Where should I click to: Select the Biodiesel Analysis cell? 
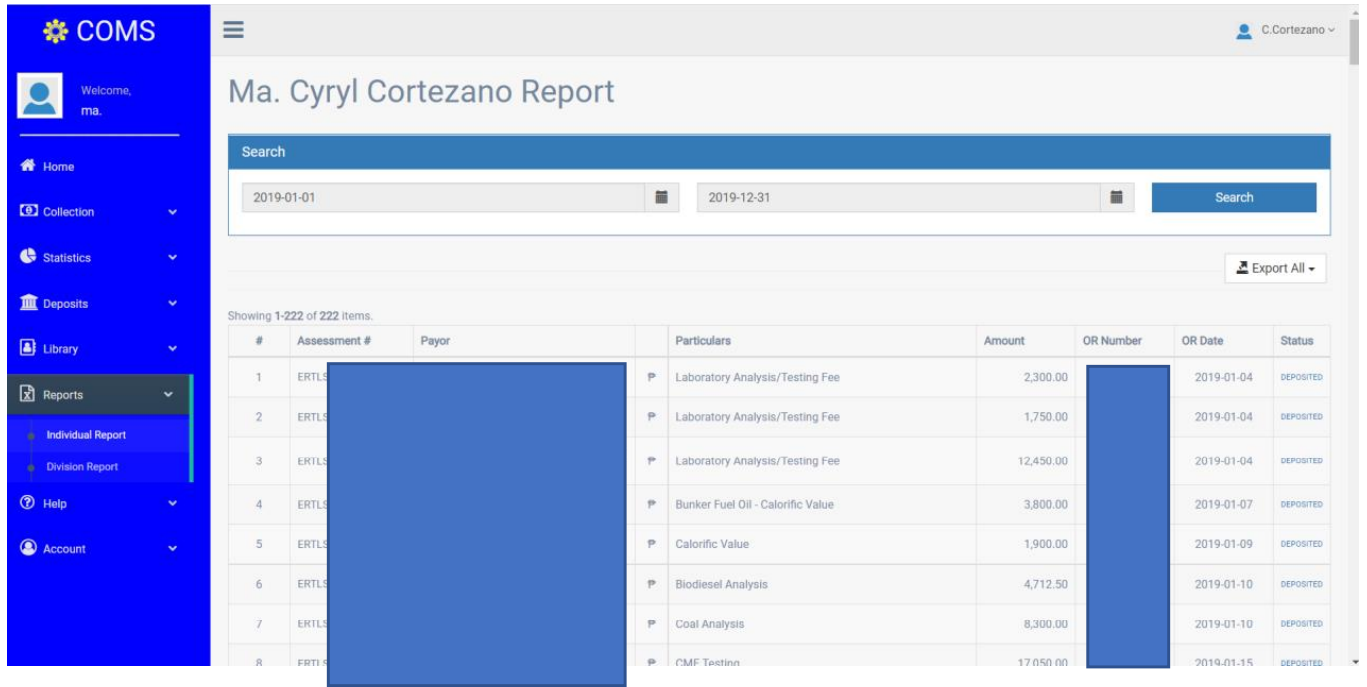(820, 584)
